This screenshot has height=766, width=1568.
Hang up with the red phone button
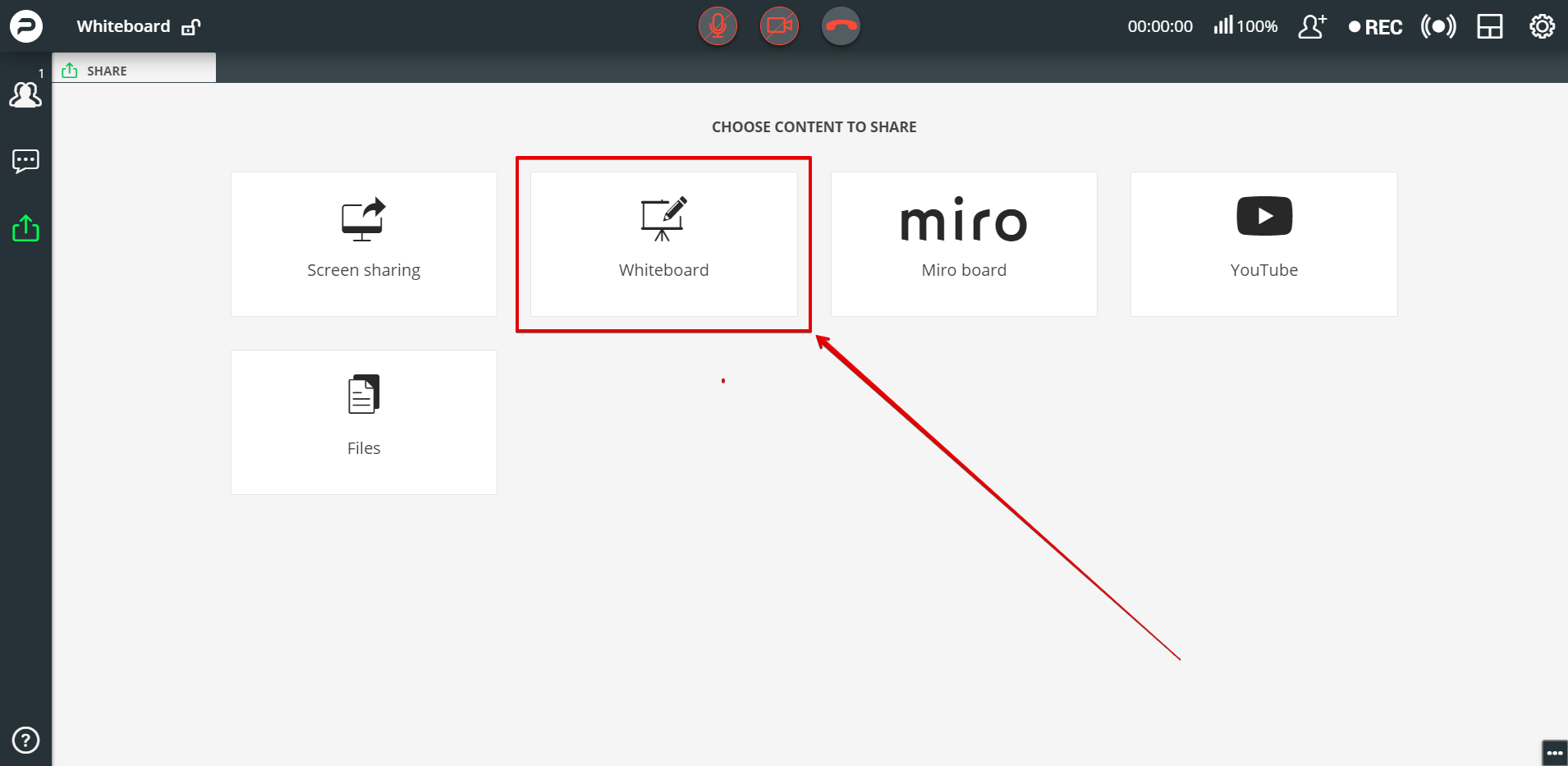tap(841, 26)
